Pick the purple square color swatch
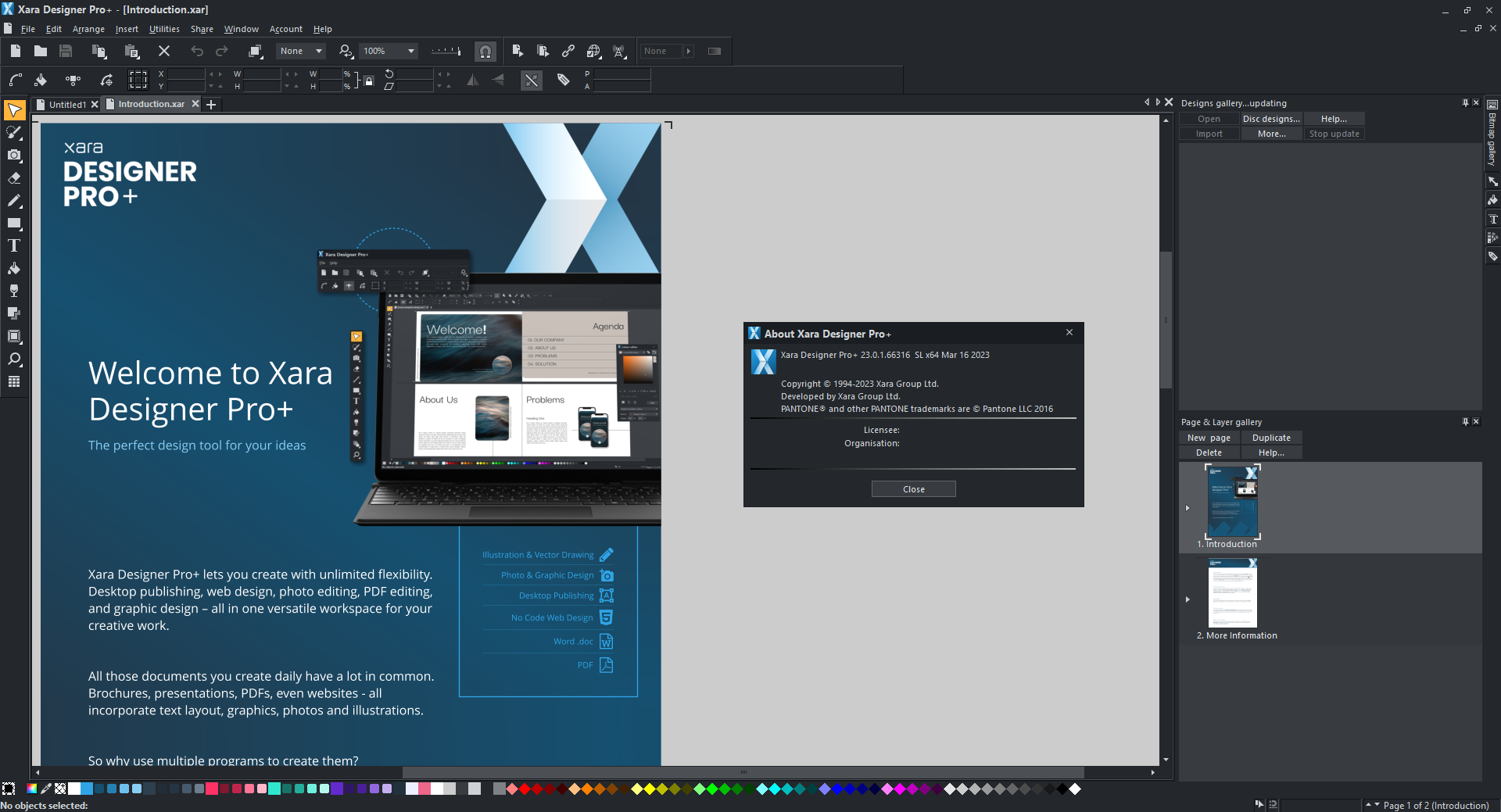 click(337, 789)
